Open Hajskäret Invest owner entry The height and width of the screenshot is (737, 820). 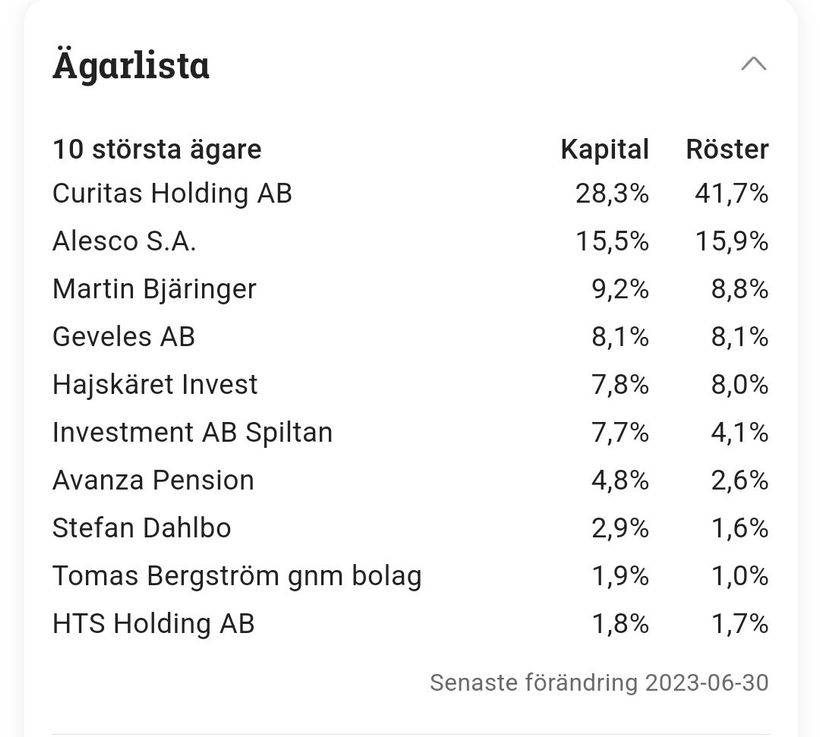click(x=155, y=385)
